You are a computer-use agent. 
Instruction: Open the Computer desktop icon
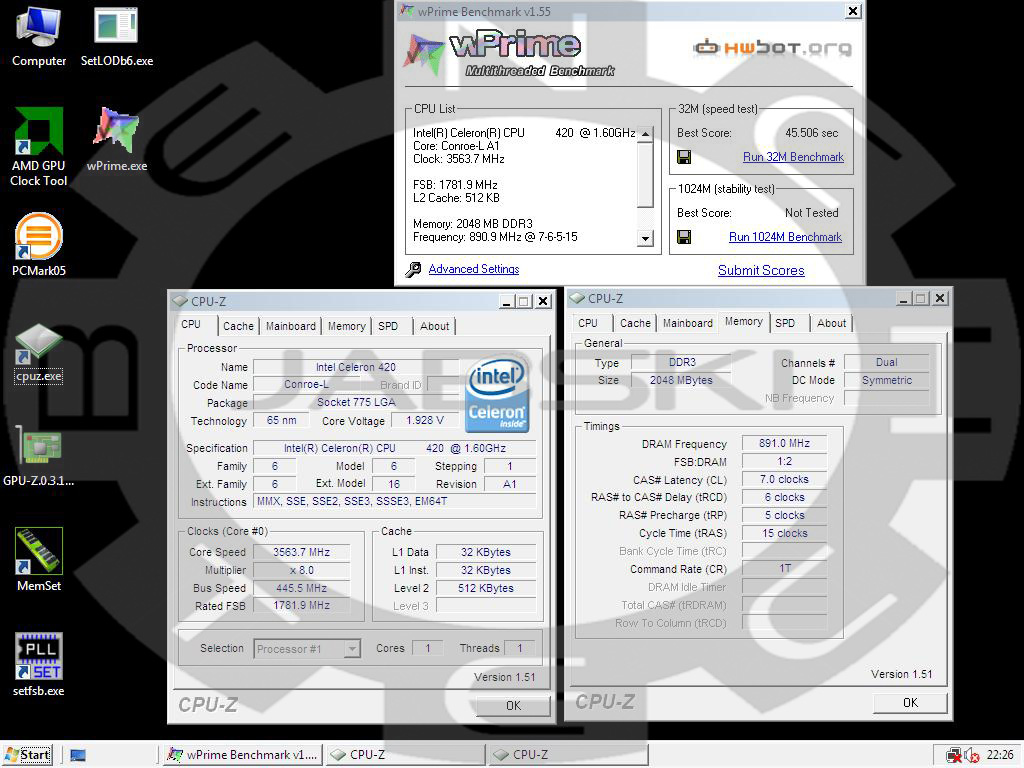(x=39, y=37)
